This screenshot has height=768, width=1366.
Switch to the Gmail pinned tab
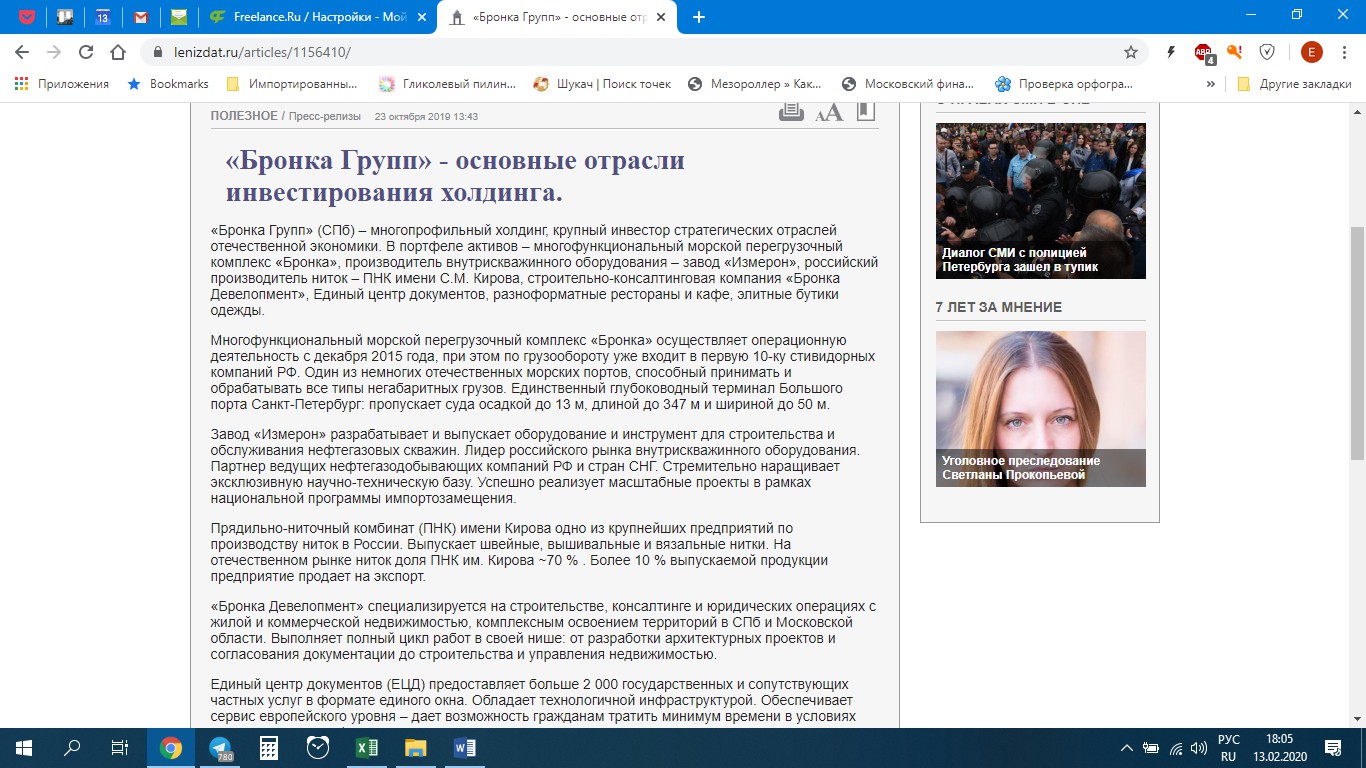(x=141, y=17)
